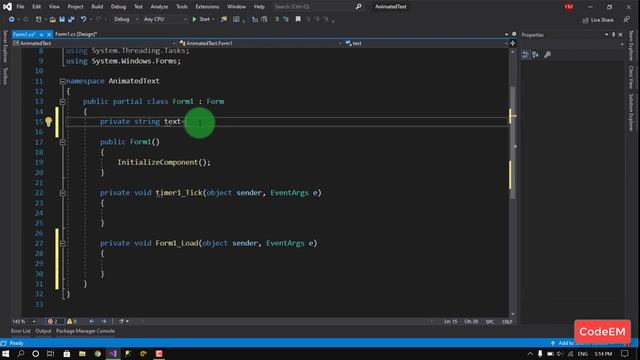Collapse the Form1() constructor block
Image resolution: width=640 pixels, height=360 pixels.
(x=62, y=142)
